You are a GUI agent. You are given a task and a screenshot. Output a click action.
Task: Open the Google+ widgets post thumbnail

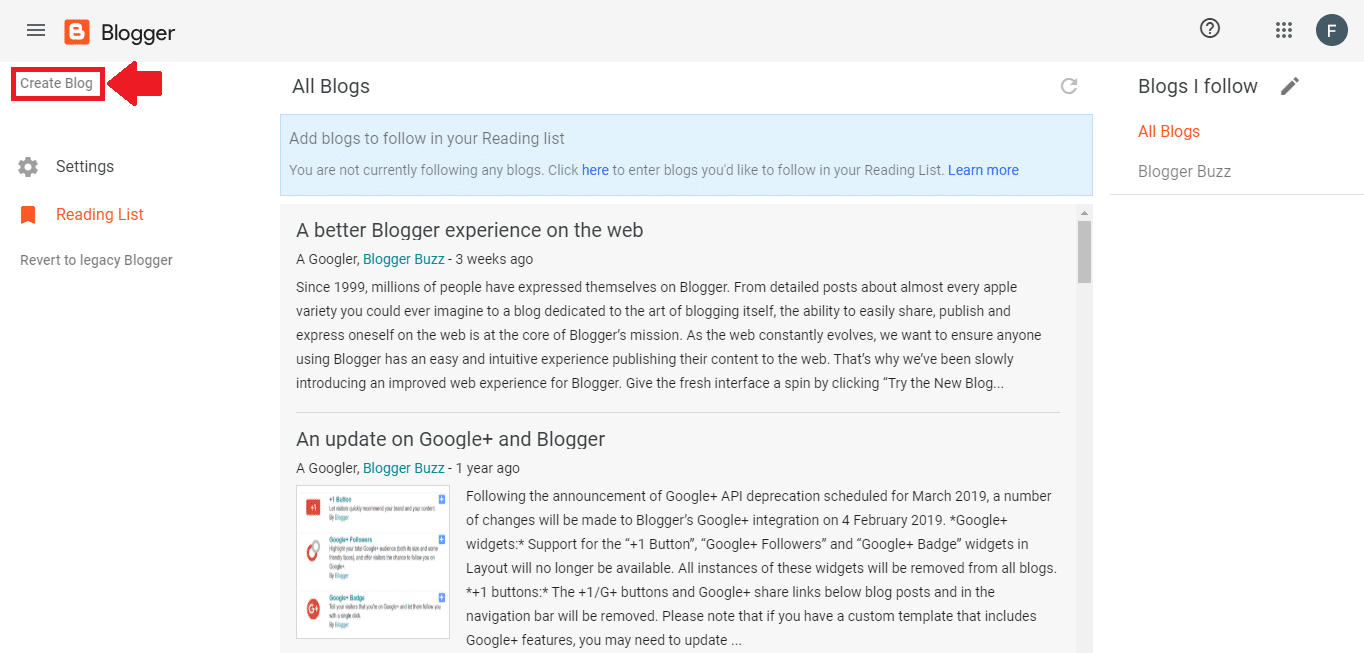coord(373,562)
